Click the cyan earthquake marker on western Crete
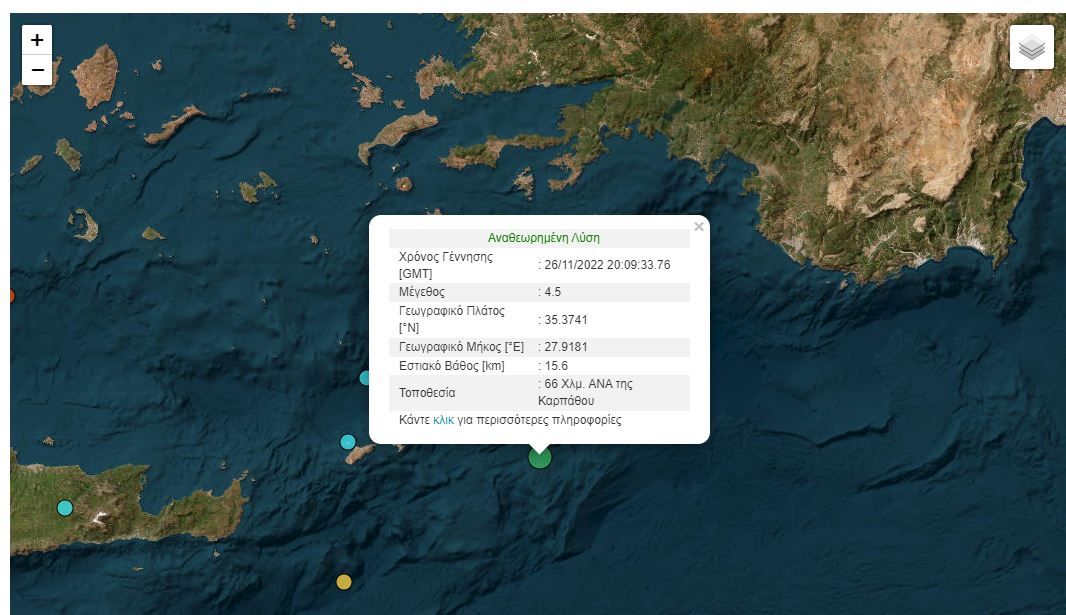1066x615 pixels. pyautogui.click(x=64, y=509)
